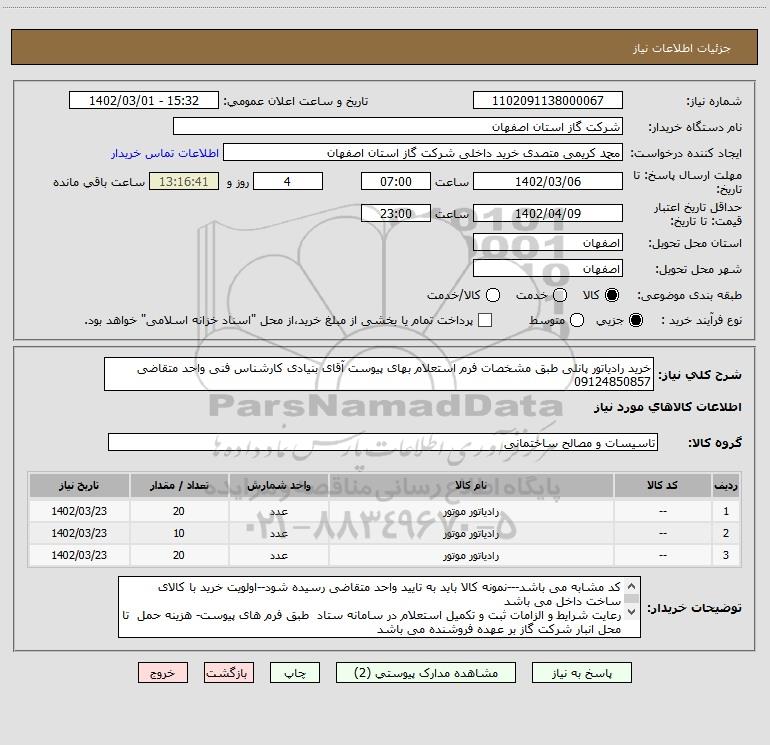Click the price validity date 1402/04/09

coord(548,214)
